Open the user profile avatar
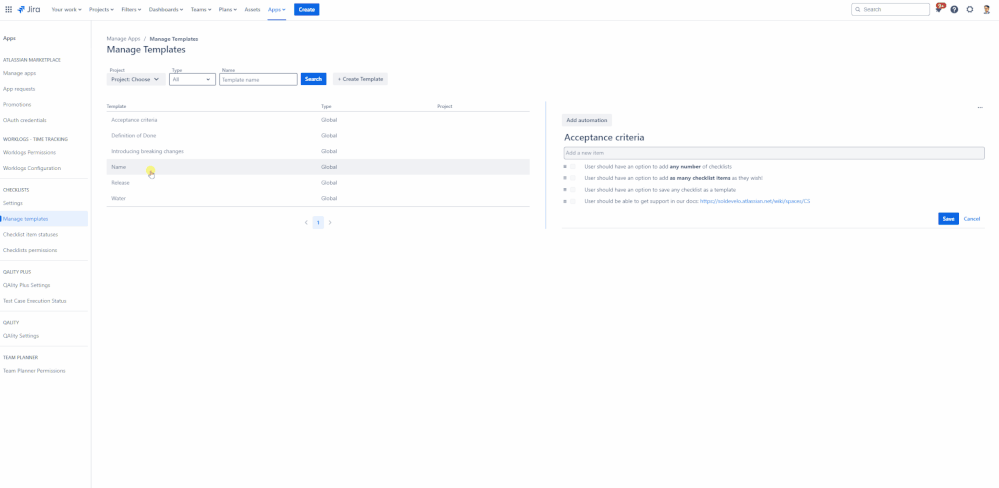The image size is (999, 488). click(986, 10)
